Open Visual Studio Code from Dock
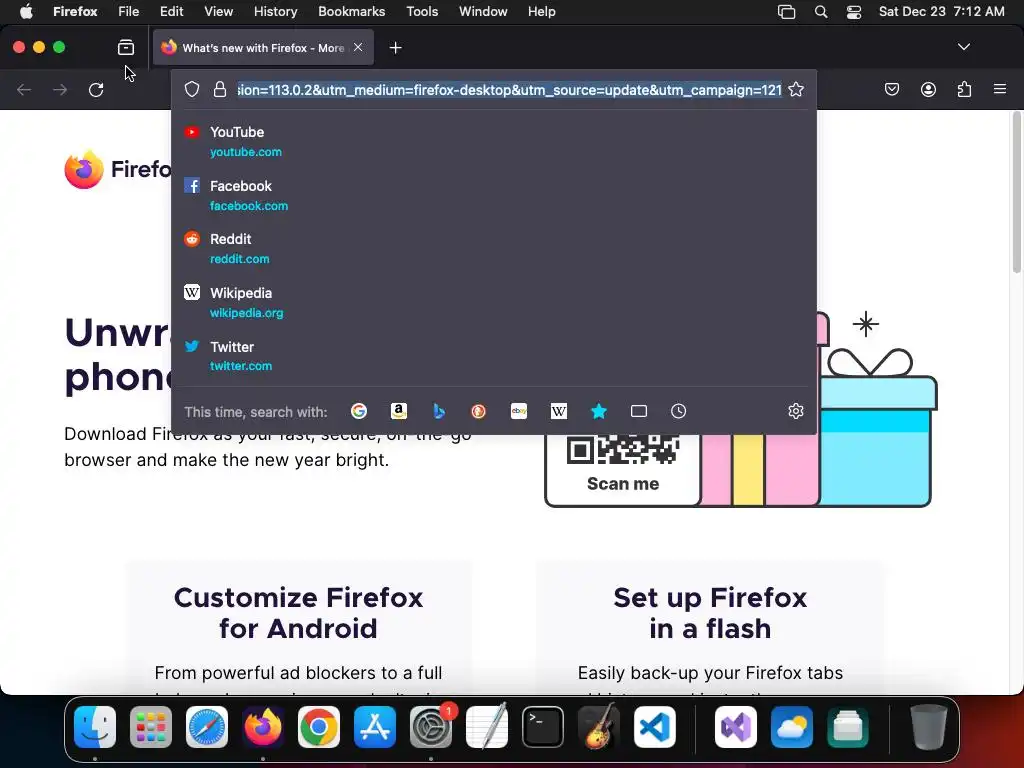This screenshot has height=768, width=1024. point(654,727)
